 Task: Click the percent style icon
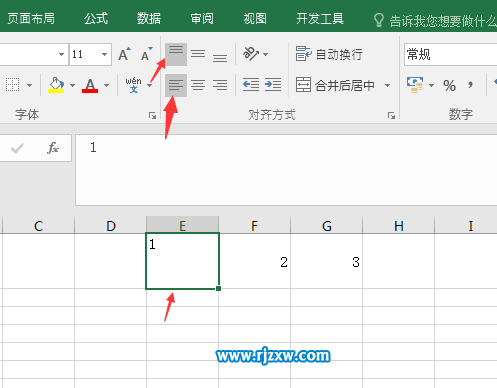pos(449,86)
